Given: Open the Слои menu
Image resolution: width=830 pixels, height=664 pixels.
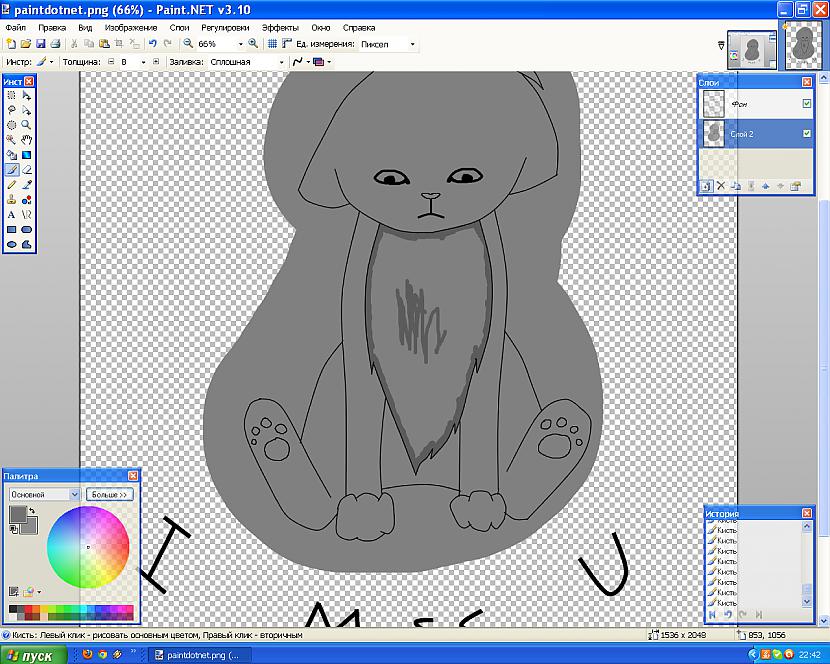Looking at the screenshot, I should coord(179,28).
